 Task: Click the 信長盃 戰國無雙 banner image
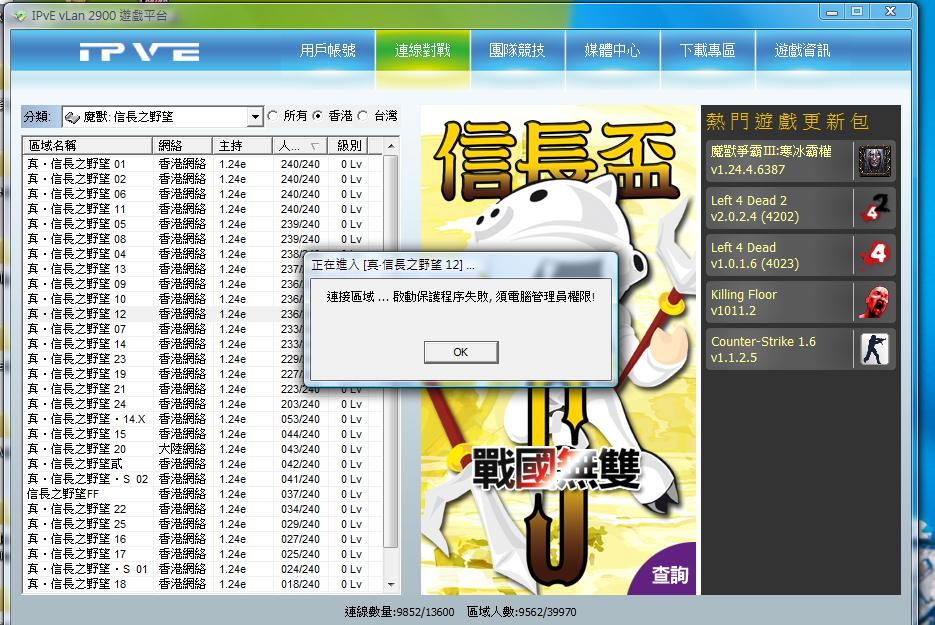(558, 350)
